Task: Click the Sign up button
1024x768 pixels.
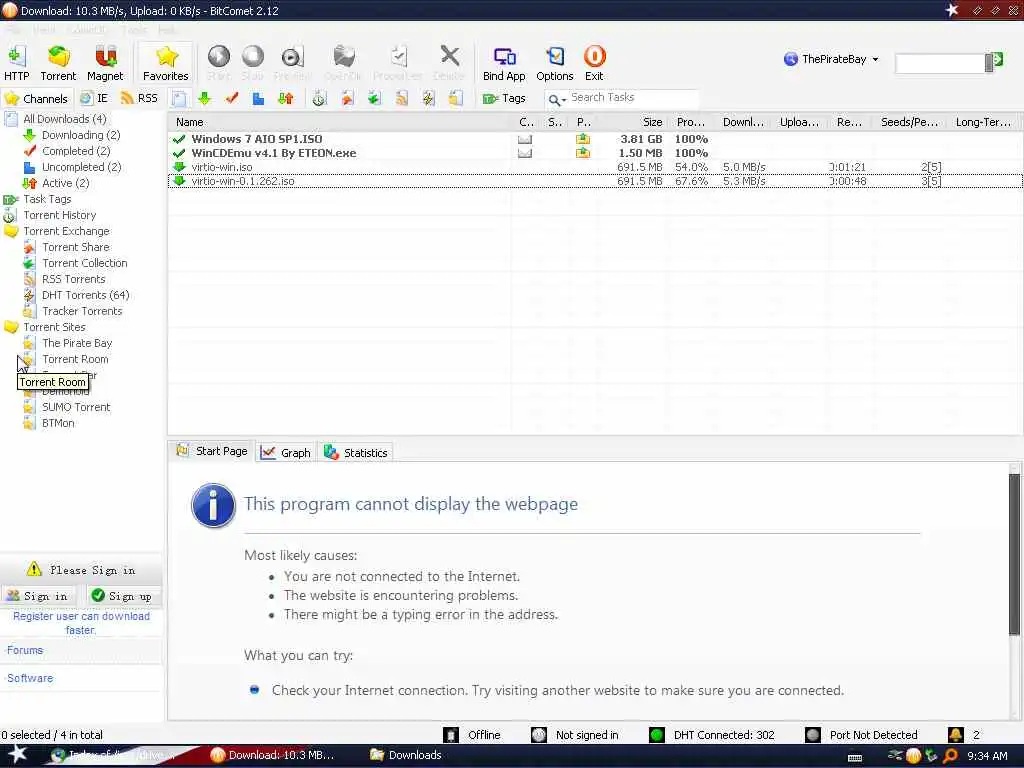Action: click(x=123, y=596)
